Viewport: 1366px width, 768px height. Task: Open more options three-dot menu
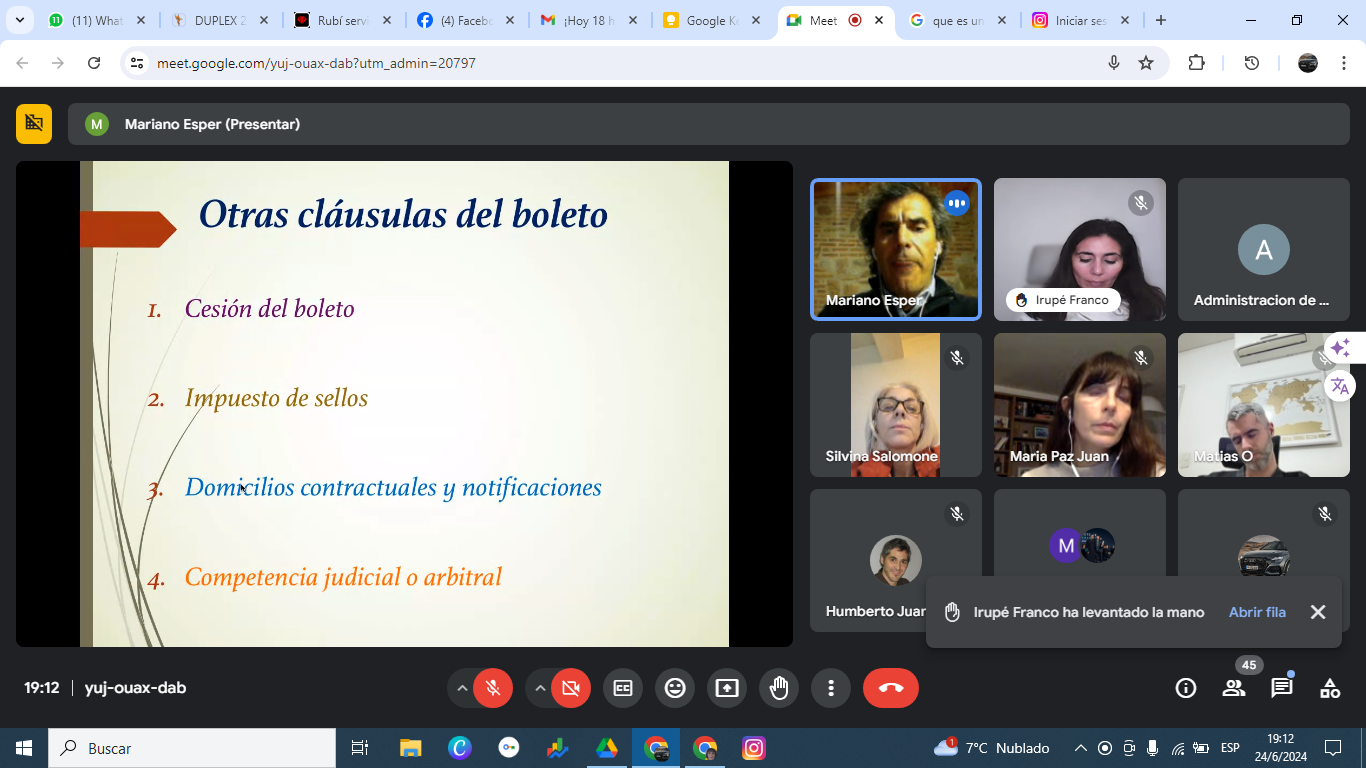tap(831, 688)
